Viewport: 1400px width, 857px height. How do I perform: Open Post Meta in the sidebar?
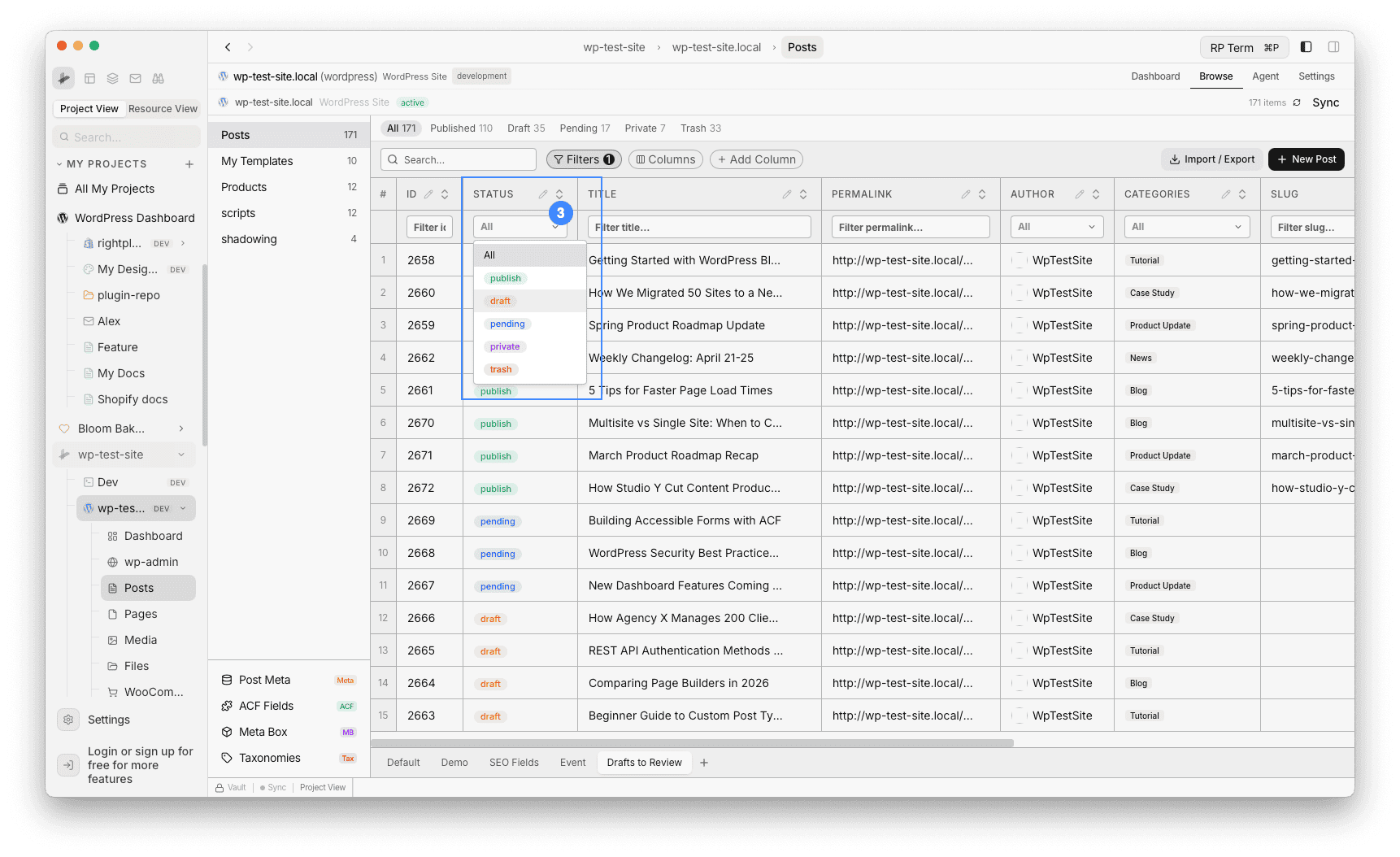[x=289, y=680]
